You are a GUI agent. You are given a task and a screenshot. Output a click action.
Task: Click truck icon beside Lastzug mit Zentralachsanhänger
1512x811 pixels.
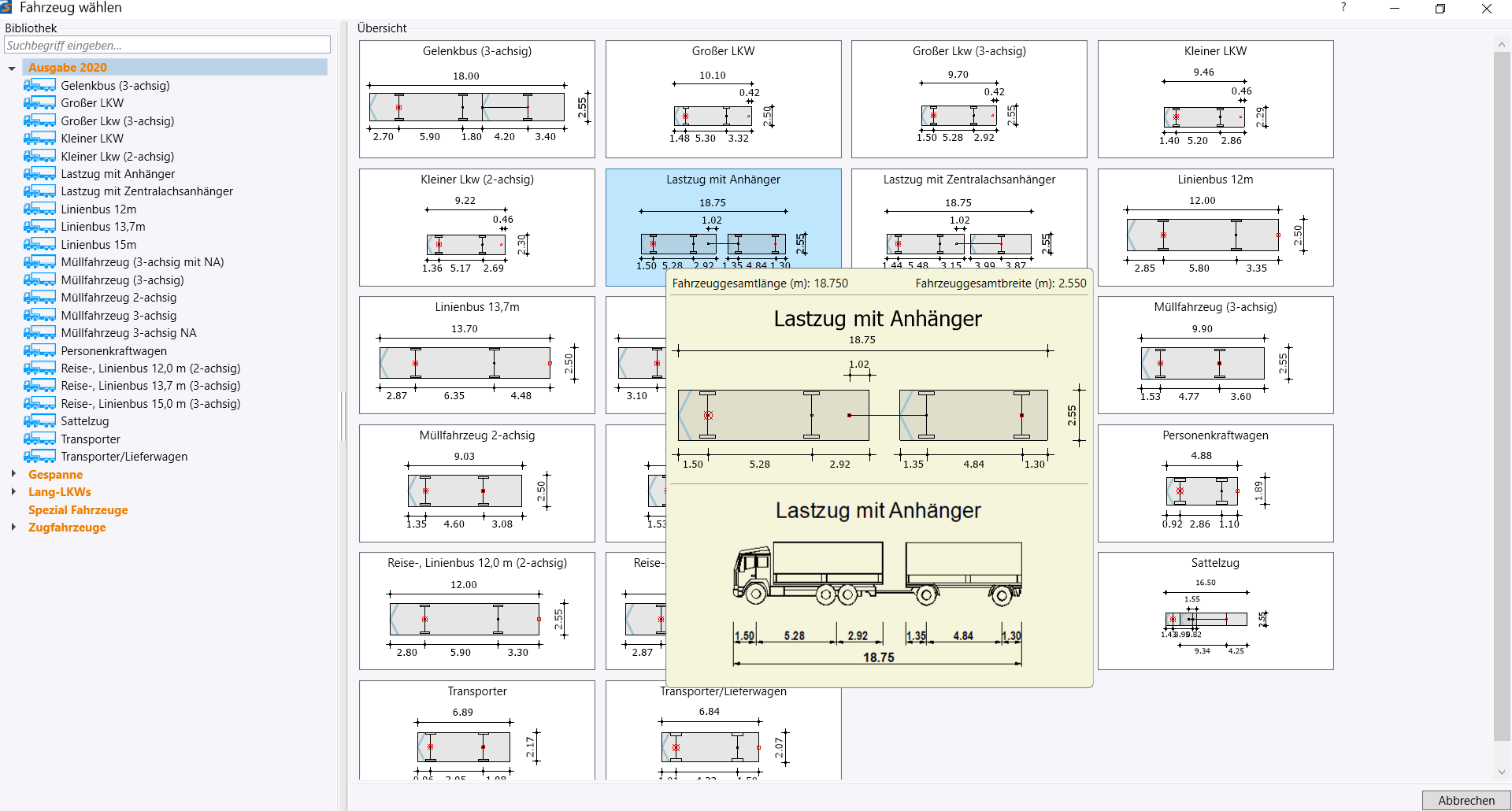[39, 191]
